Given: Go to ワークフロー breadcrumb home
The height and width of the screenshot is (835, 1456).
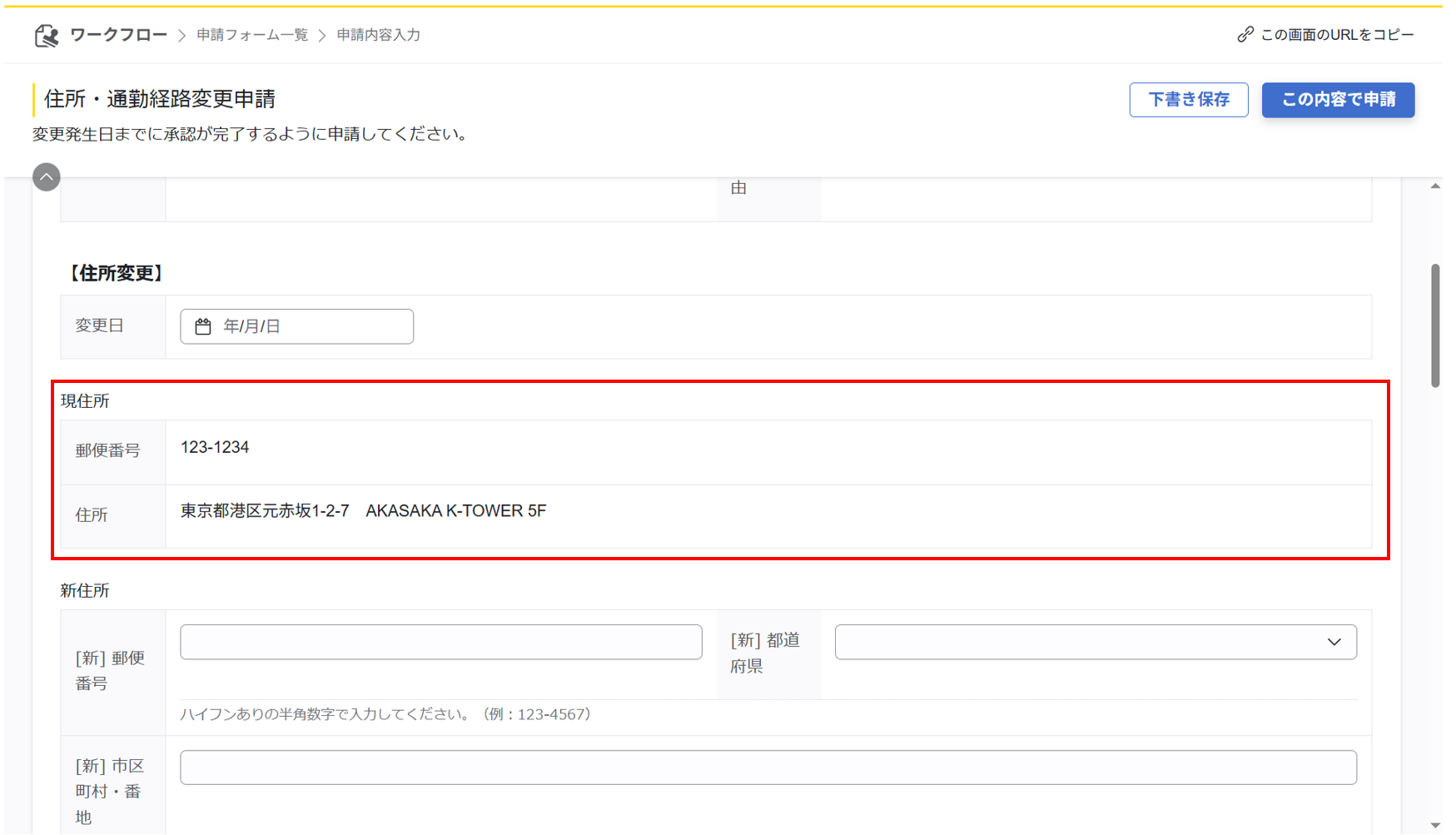Looking at the screenshot, I should pyautogui.click(x=118, y=35).
